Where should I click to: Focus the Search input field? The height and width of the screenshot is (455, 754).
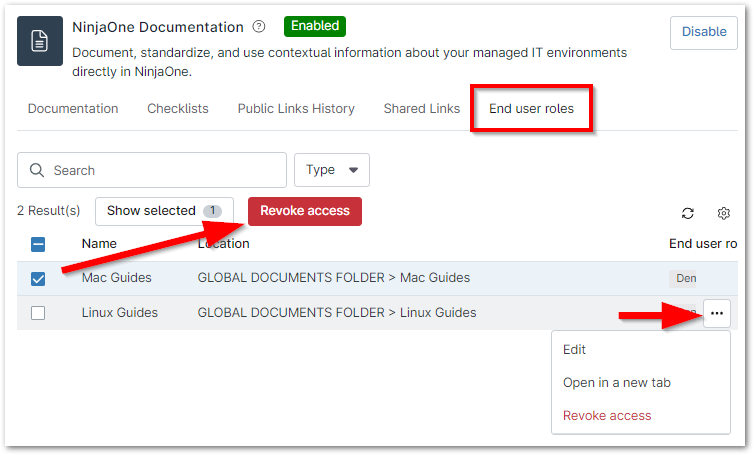coord(152,170)
